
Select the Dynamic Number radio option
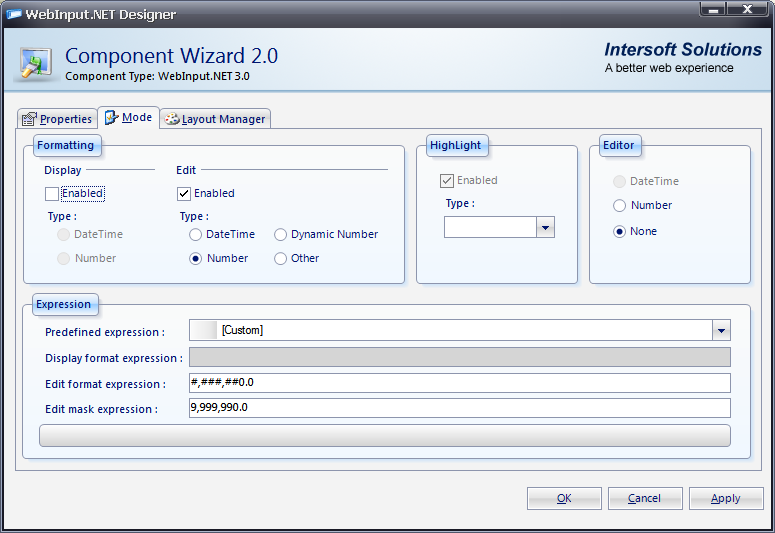coord(281,234)
